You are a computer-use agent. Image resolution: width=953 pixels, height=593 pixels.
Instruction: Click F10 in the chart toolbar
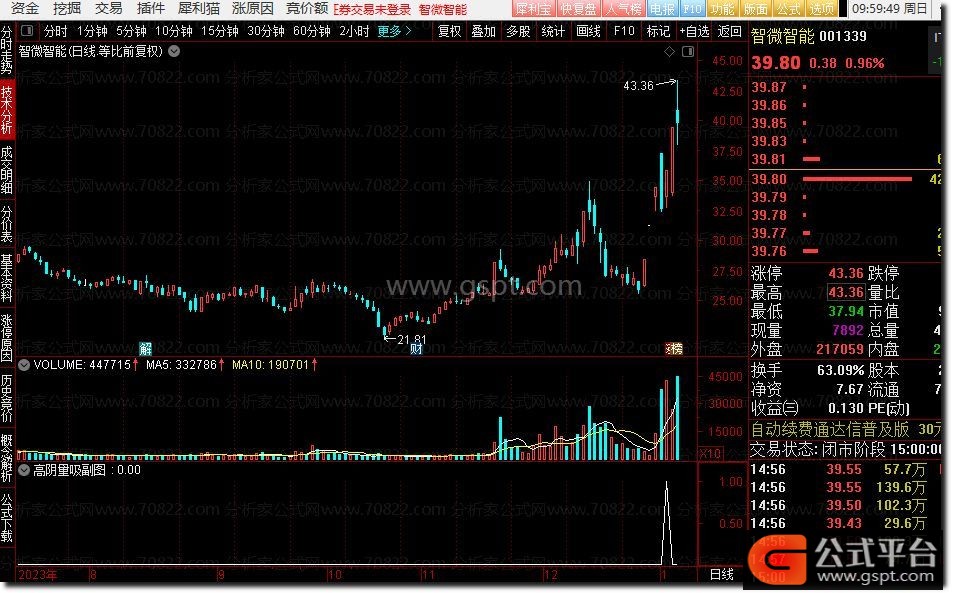pyautogui.click(x=624, y=30)
